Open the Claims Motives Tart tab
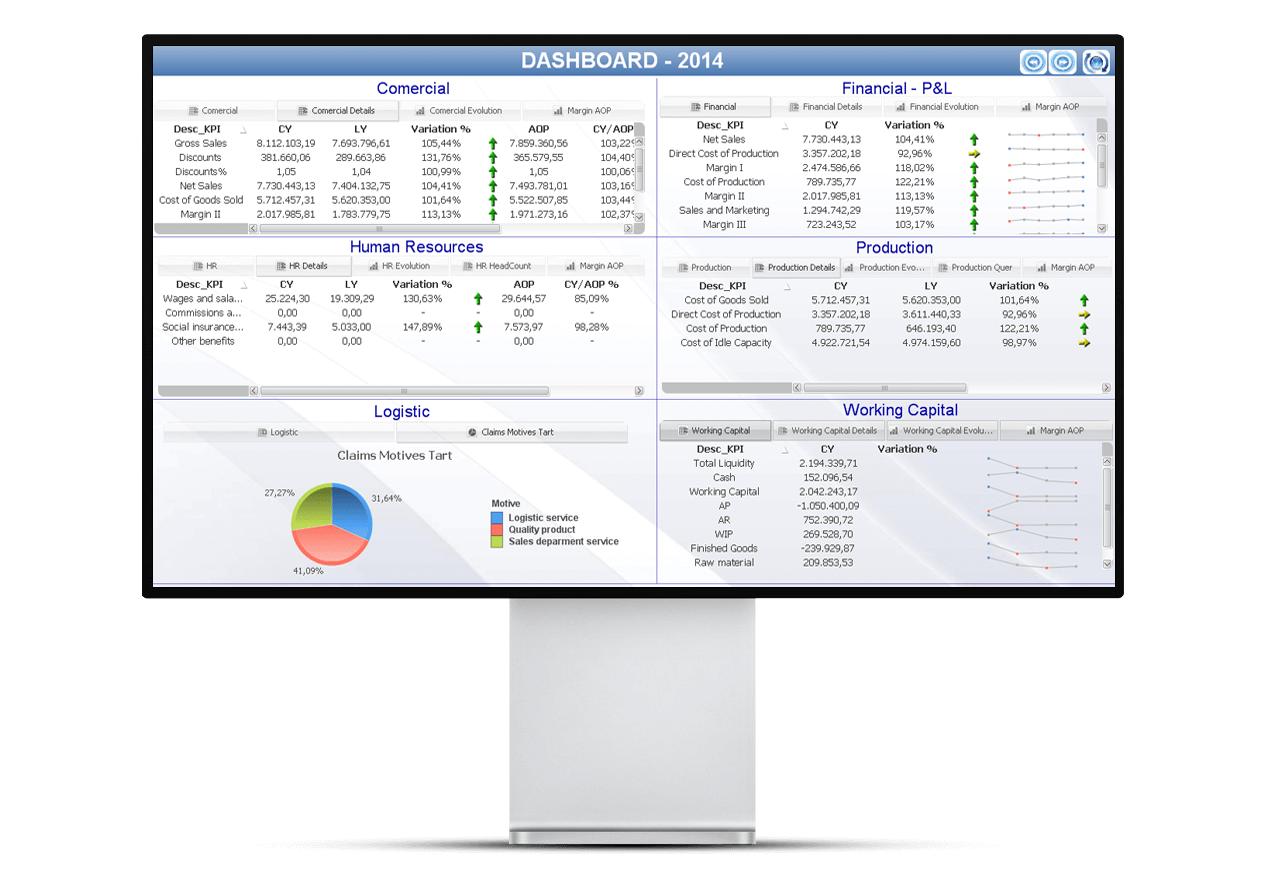1275x889 pixels. pos(511,433)
